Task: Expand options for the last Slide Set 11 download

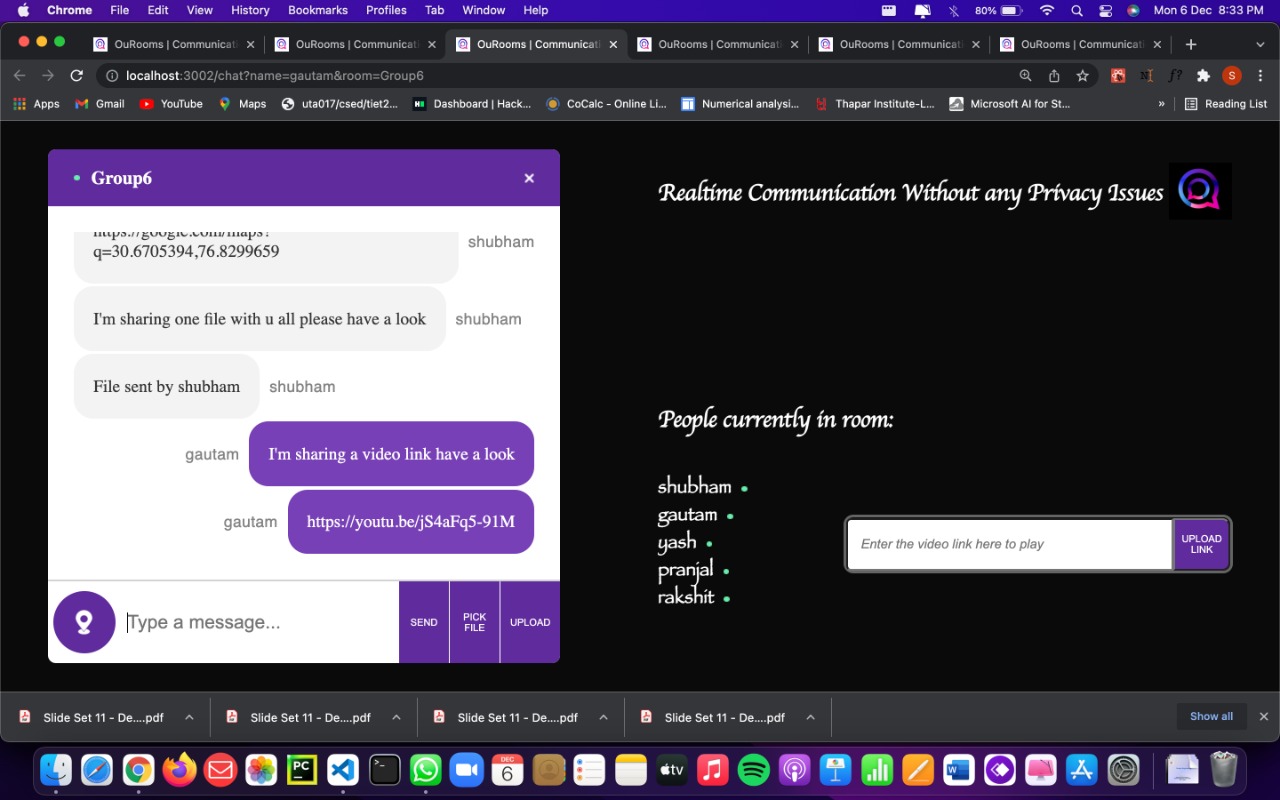Action: click(x=810, y=717)
